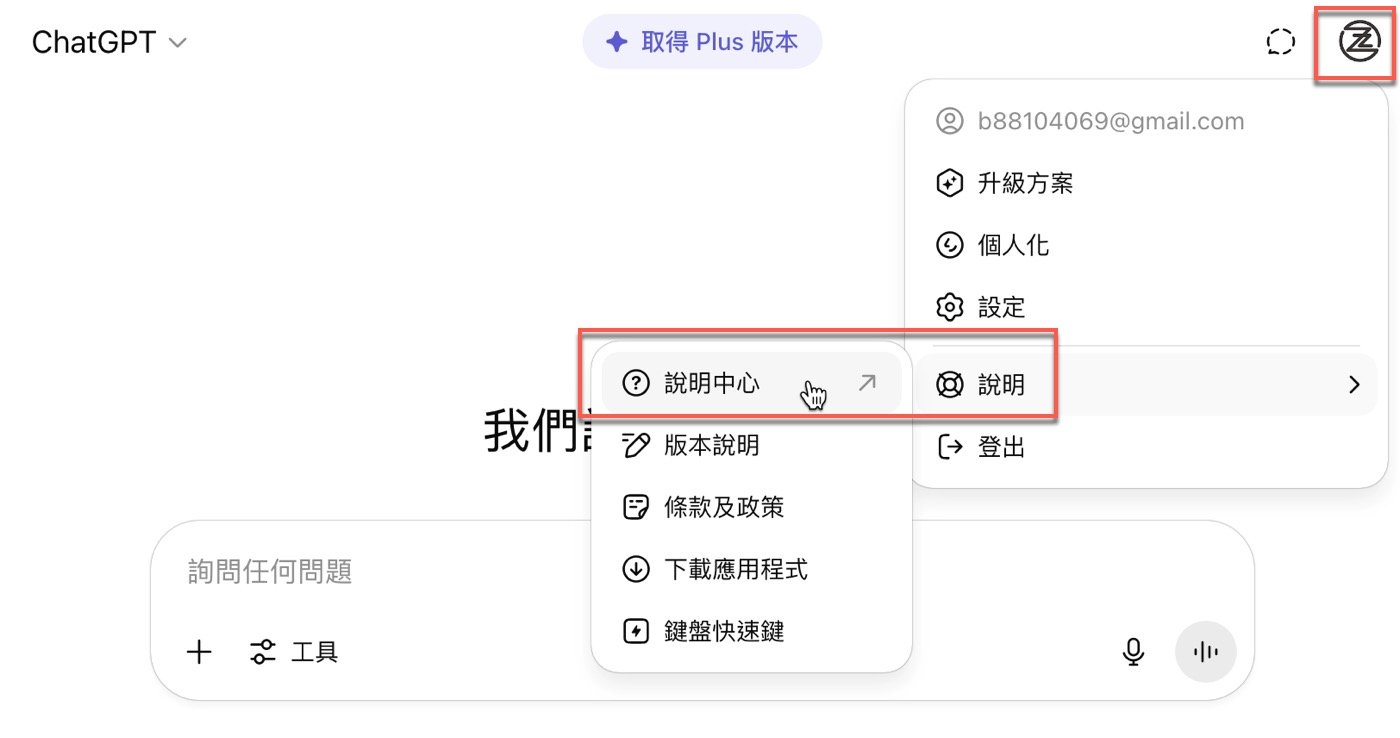Screen dimensions: 1400x738
Task: Click the 詢問任何問題 message input field
Action: (x=600, y=572)
